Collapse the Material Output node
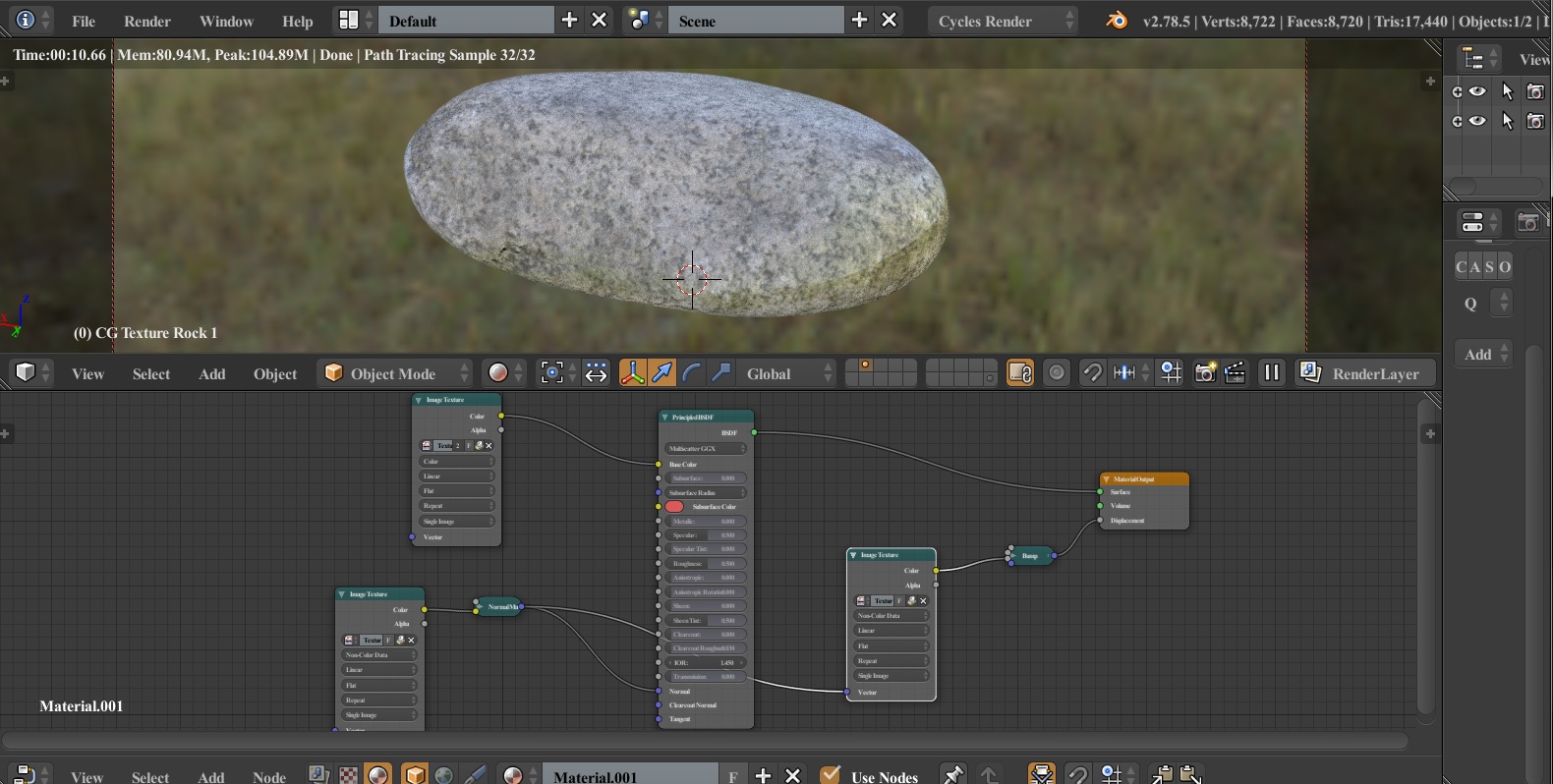This screenshot has height=784, width=1553. tap(1107, 479)
